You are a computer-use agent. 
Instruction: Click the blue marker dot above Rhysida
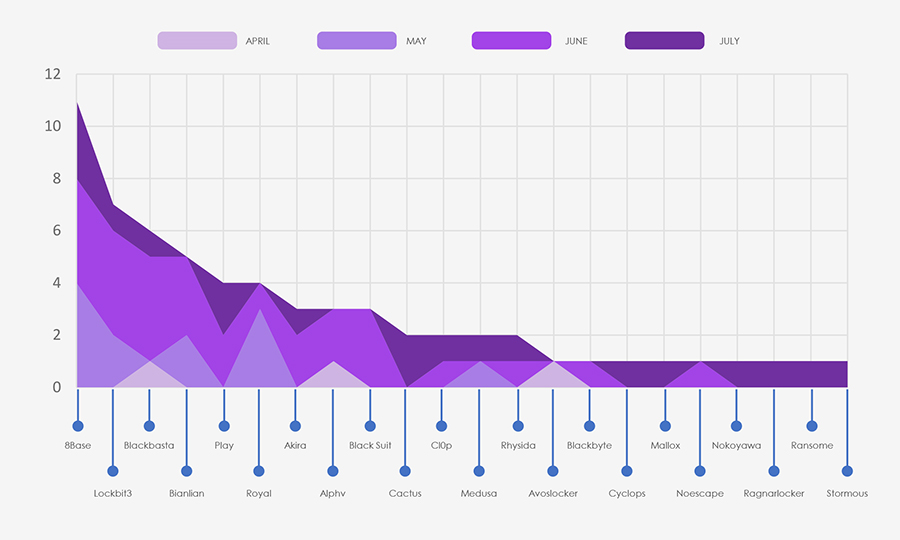(x=518, y=426)
